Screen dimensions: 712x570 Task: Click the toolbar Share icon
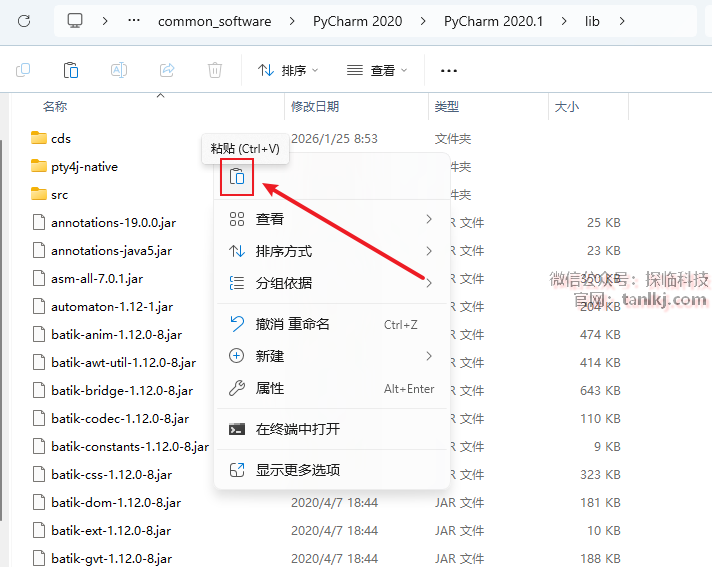tap(167, 70)
